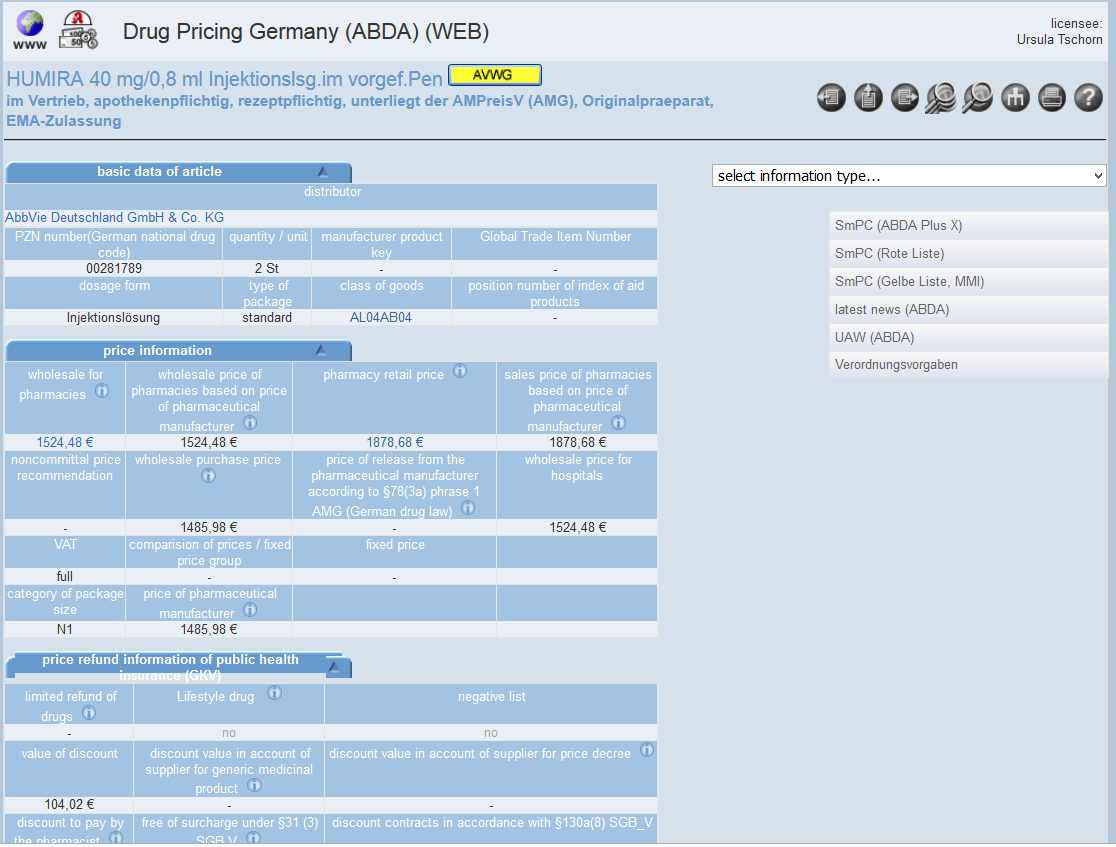Collapse the price refund information GKV section
Image resolution: width=1116 pixels, height=847 pixels.
[334, 666]
